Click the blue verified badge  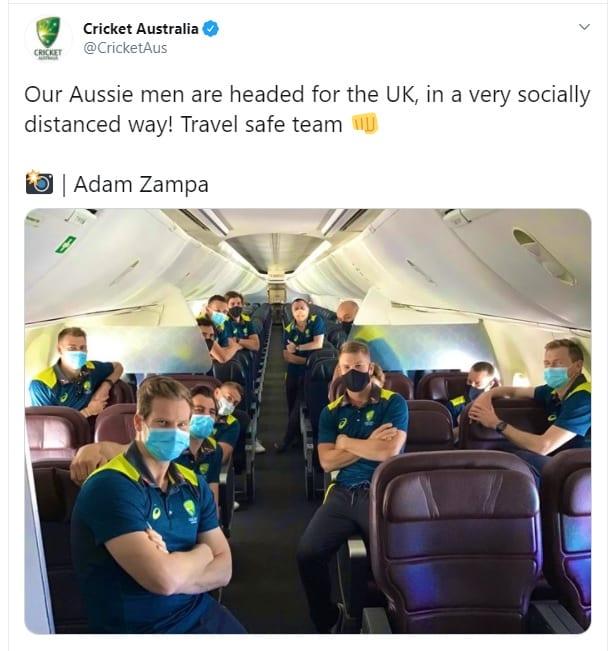(x=211, y=29)
